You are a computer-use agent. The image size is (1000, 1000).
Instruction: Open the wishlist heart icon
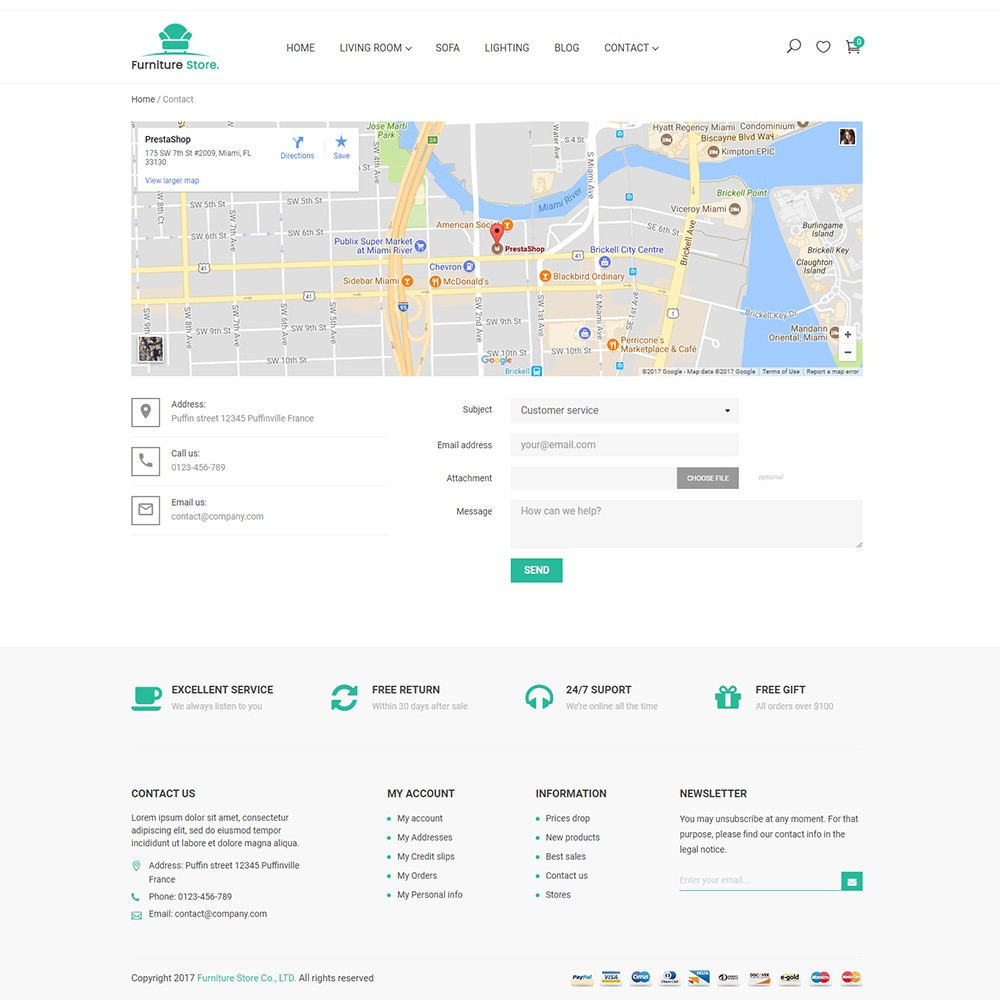[823, 47]
